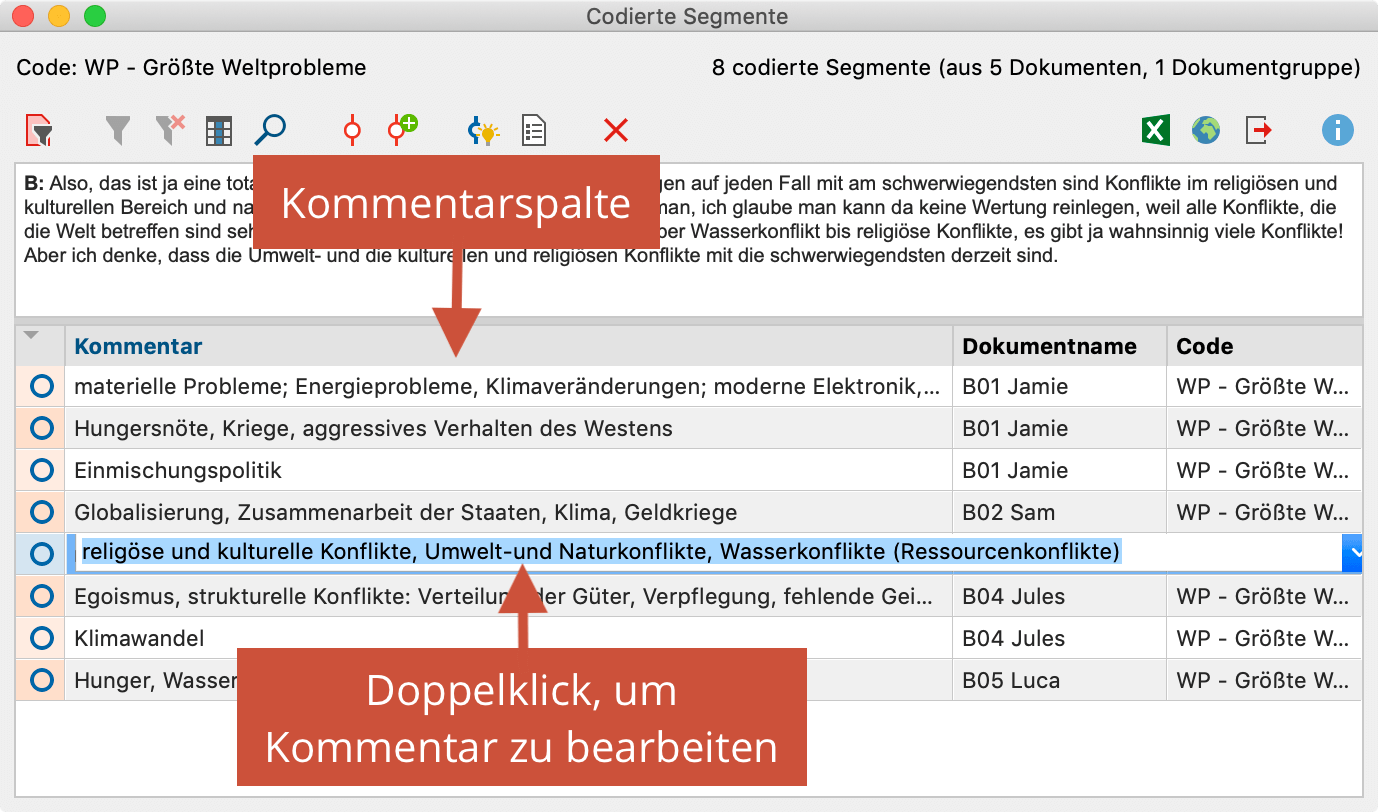Click the sort triangle in the first column header

31,336
